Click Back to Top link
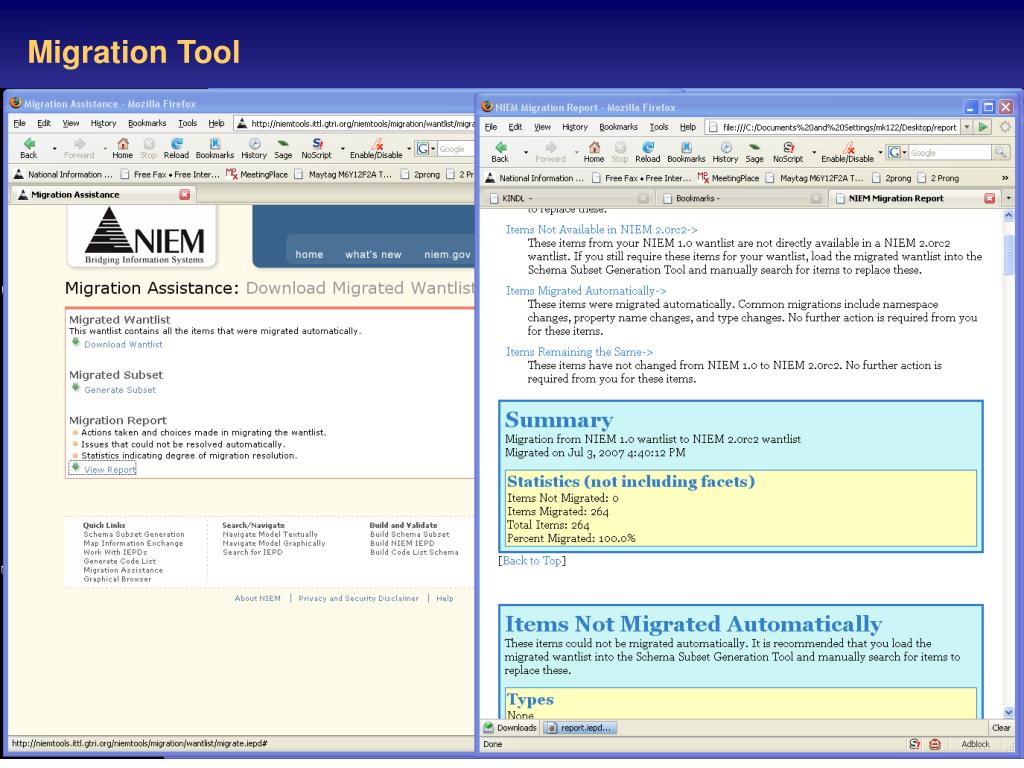Screen dimensions: 1024x768 (532, 560)
